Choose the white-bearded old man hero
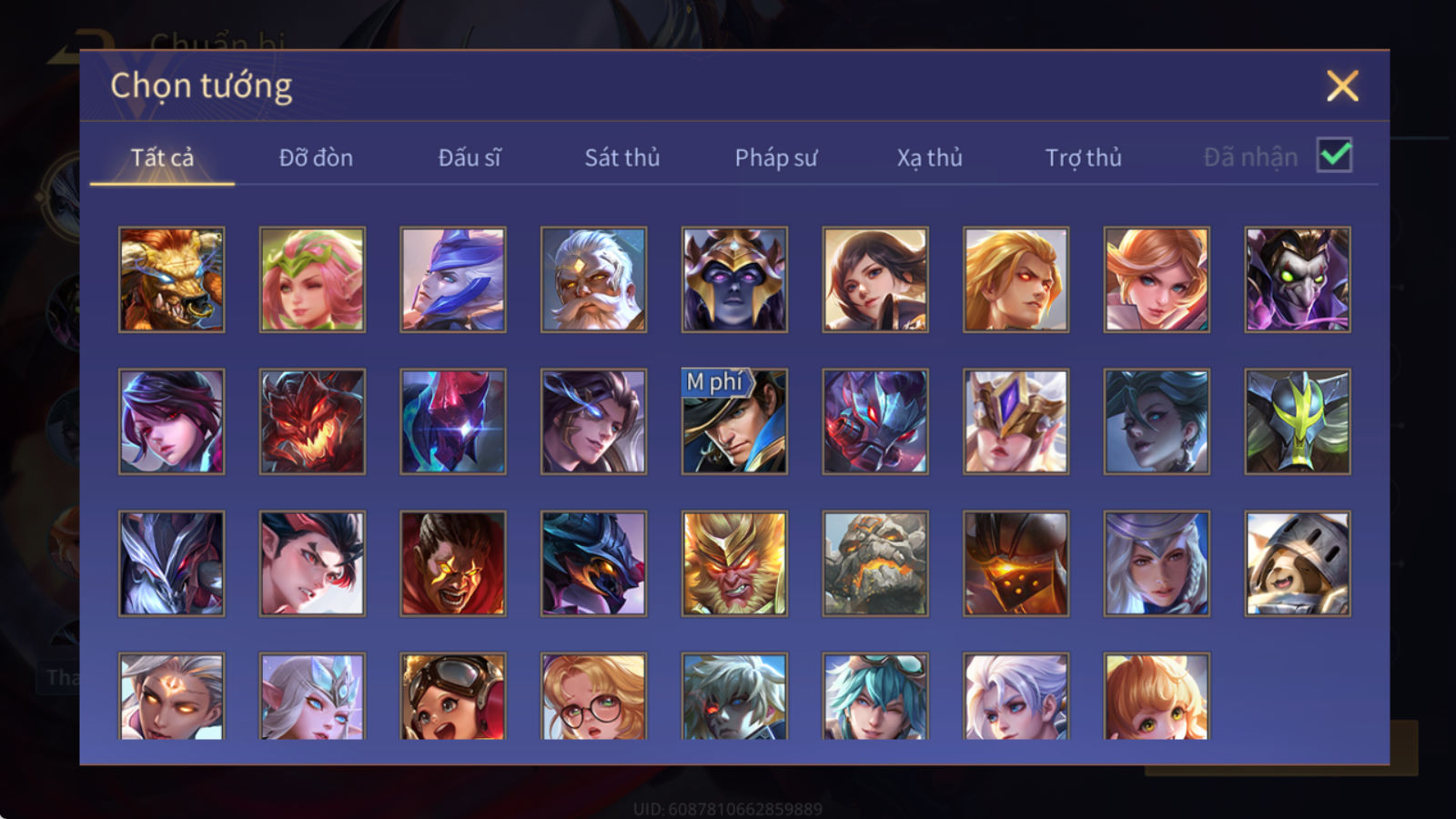Viewport: 1456px width, 819px height. coord(593,279)
